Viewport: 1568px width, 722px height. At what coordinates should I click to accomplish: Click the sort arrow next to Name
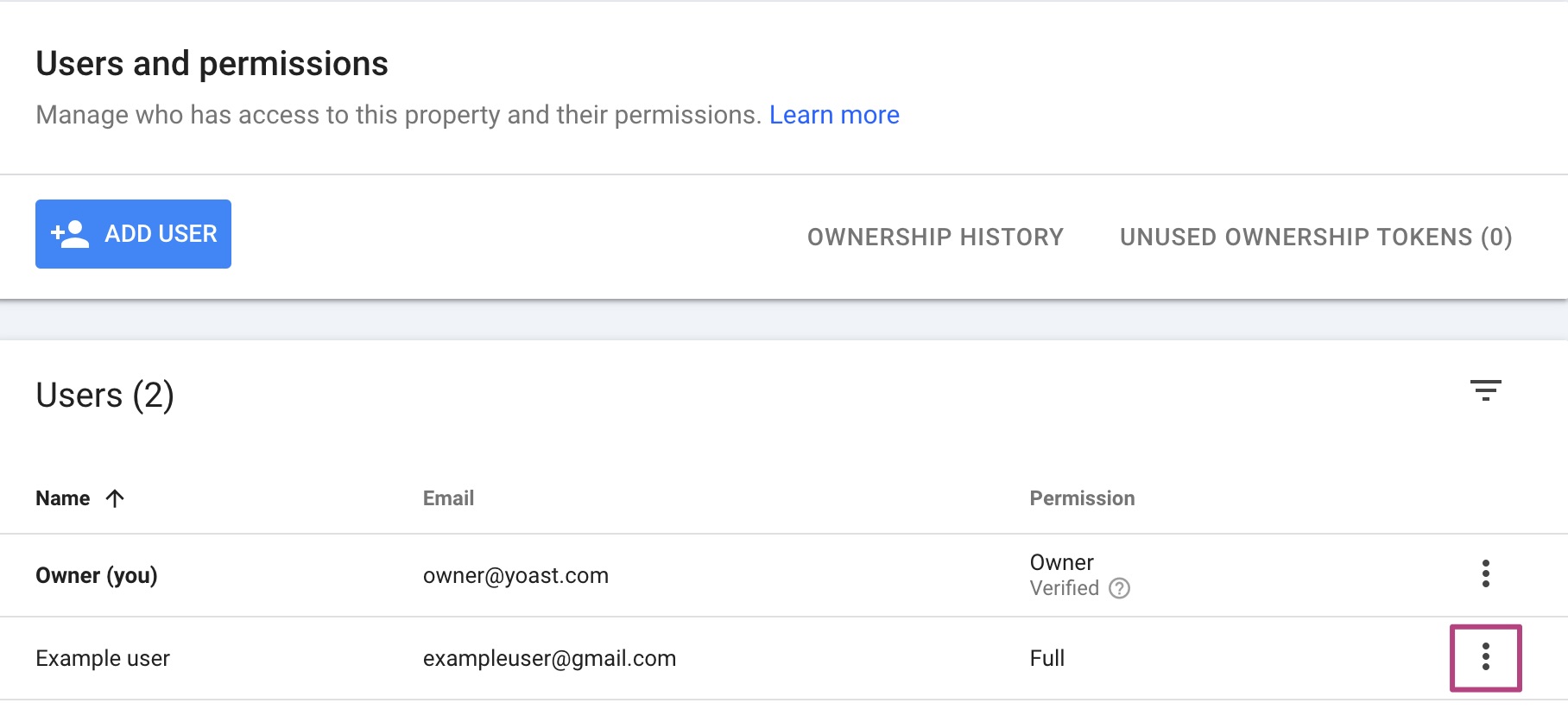click(115, 498)
